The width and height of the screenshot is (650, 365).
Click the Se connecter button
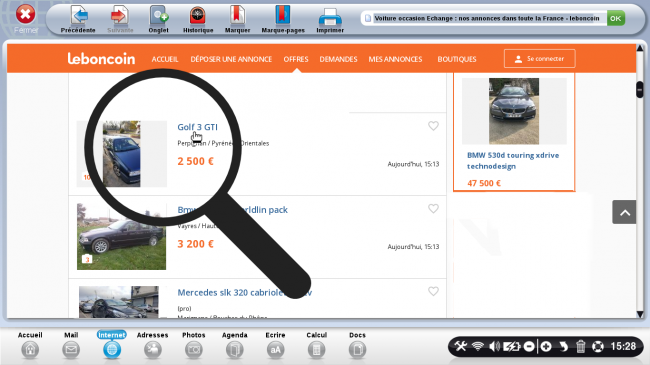(539, 58)
